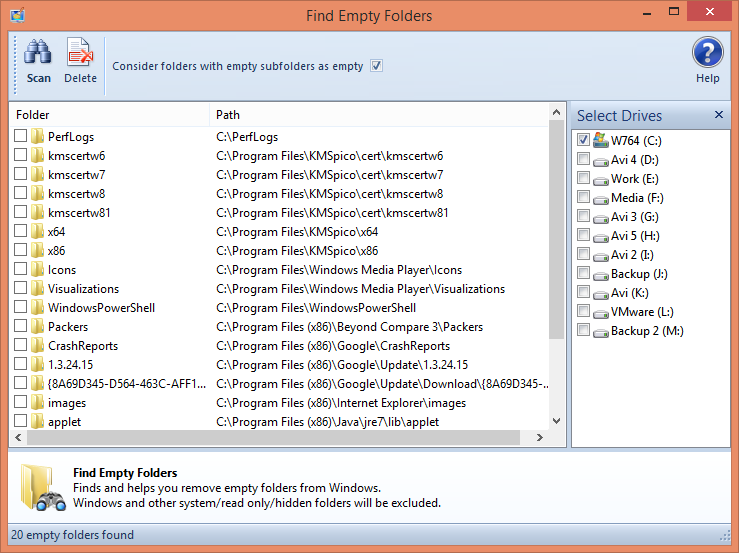739x553 pixels.
Task: Tick the PerfLogs folder checkbox
Action: [20, 136]
